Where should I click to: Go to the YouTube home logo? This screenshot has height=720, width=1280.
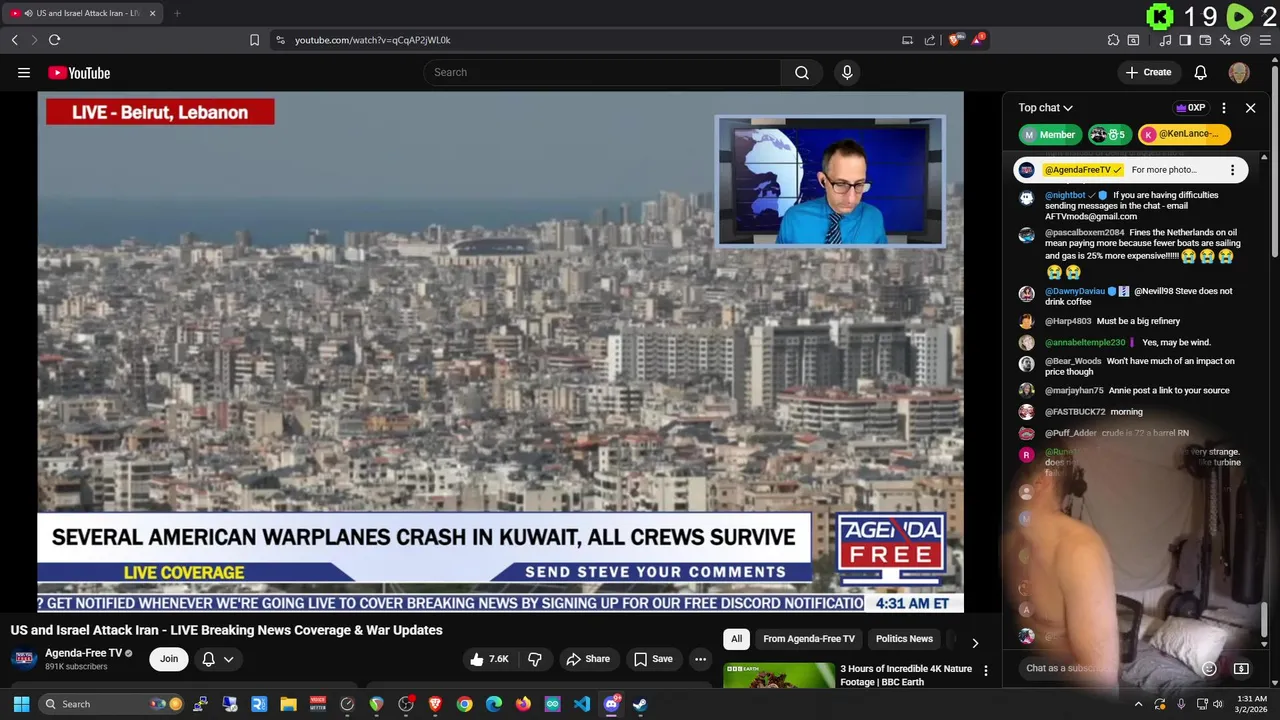(79, 73)
